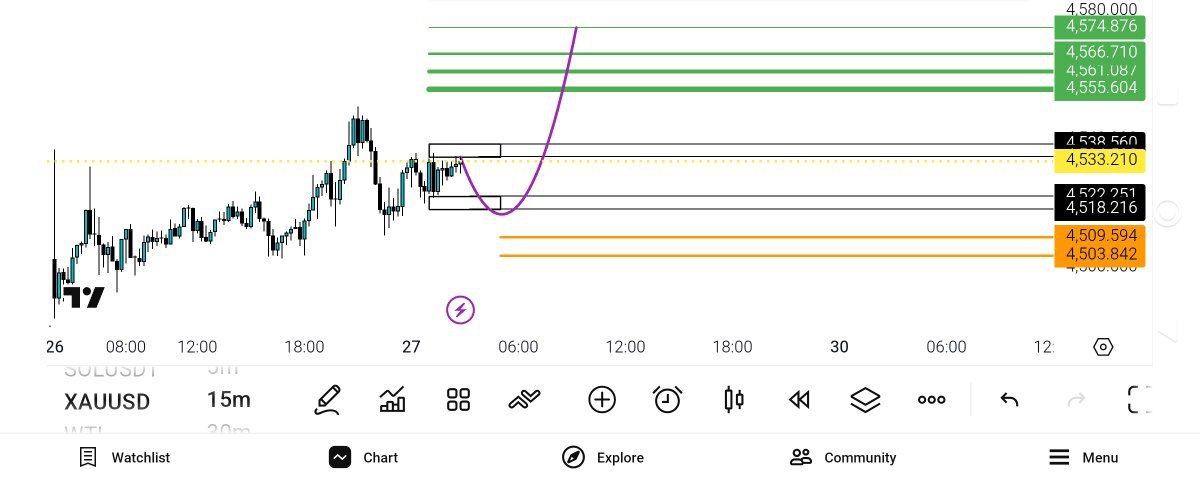The image size is (1200, 482).
Task: Switch to the Explore tab
Action: click(x=603, y=457)
